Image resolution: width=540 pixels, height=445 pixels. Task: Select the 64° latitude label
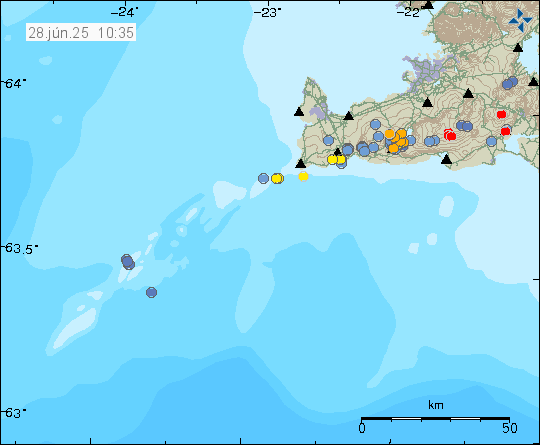15,84
